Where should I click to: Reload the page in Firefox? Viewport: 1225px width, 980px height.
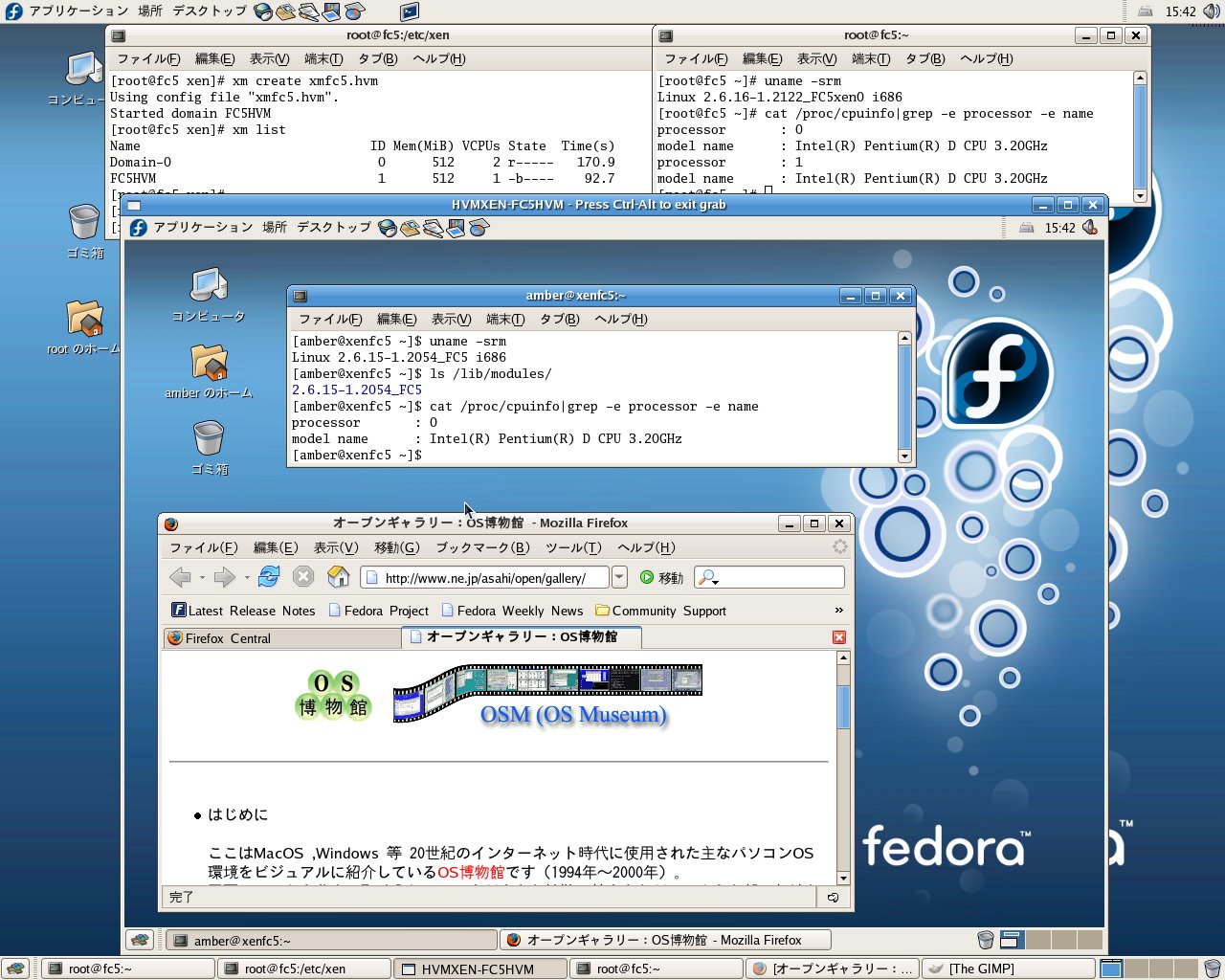(x=269, y=577)
